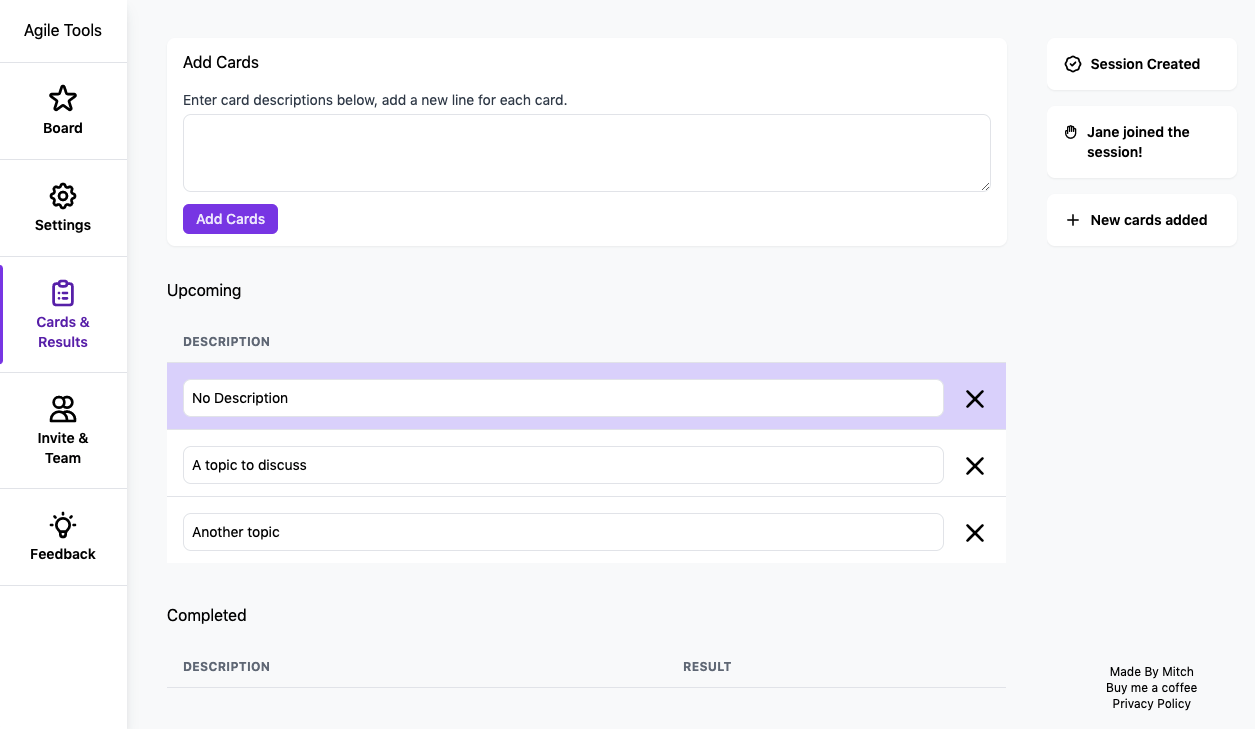This screenshot has width=1255, height=729.
Task: Open the Buy me a coffee link
Action: click(x=1152, y=688)
